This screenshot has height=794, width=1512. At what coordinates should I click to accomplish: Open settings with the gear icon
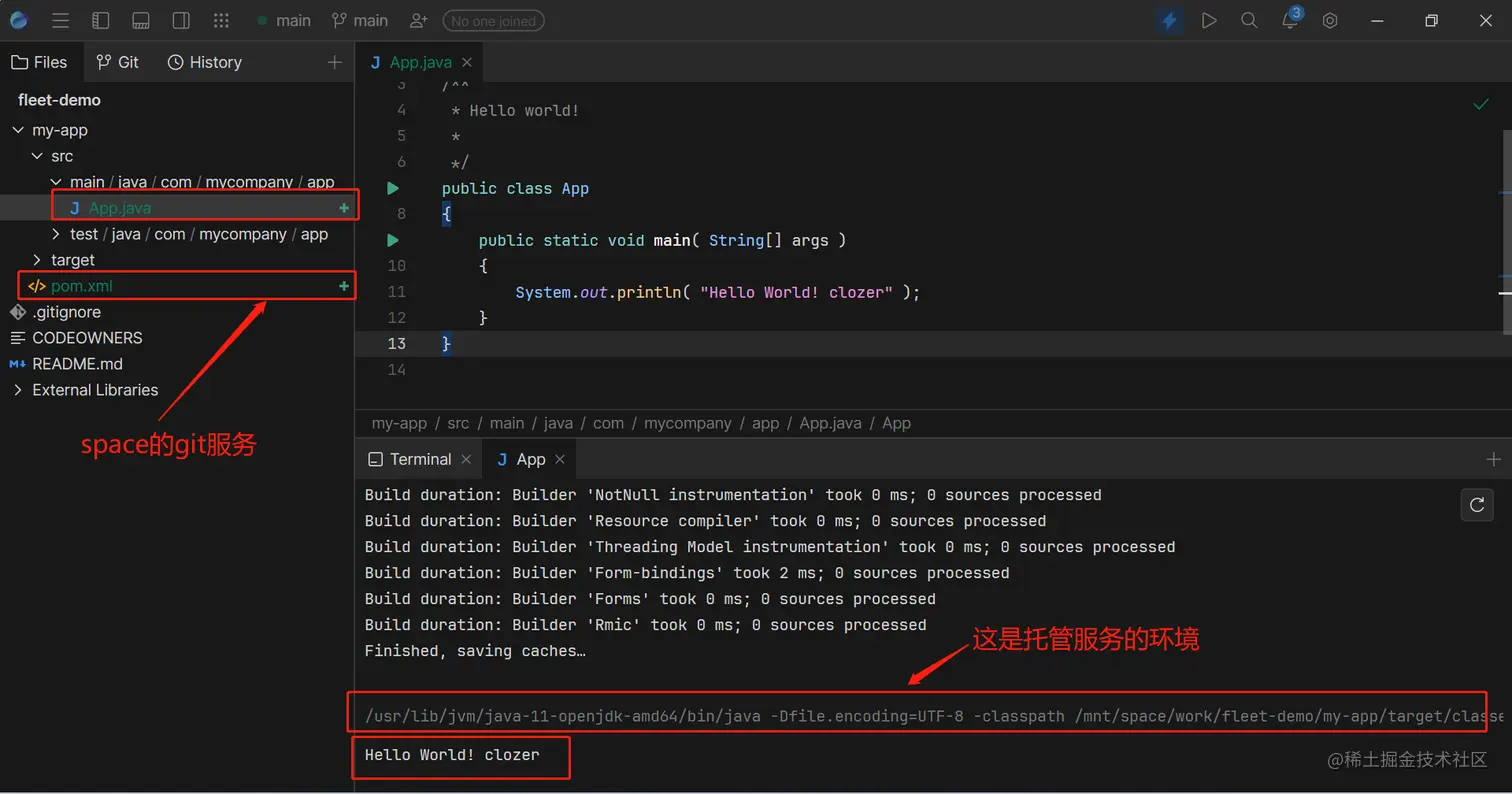click(1329, 20)
